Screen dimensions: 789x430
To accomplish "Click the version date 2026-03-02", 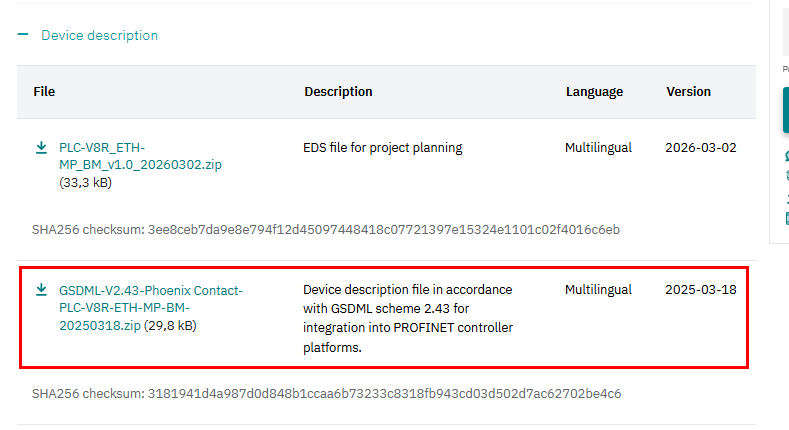I will (x=700, y=147).
